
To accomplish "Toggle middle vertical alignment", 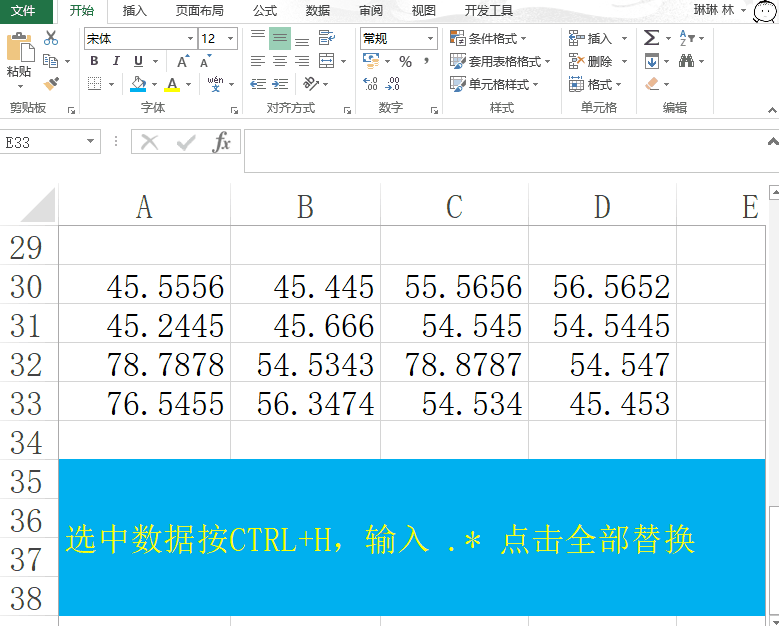I will 280,38.
